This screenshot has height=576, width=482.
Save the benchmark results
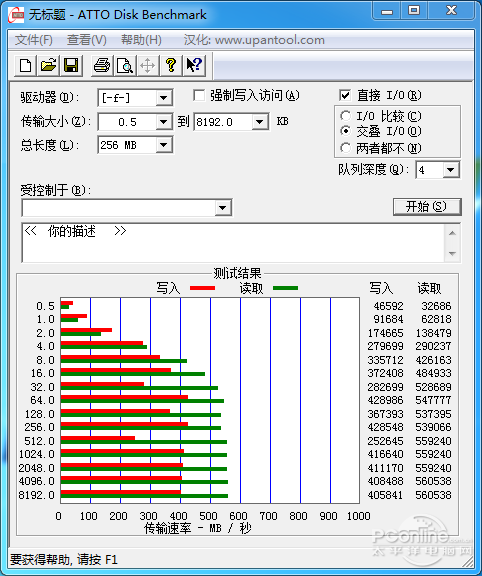pyautogui.click(x=71, y=66)
